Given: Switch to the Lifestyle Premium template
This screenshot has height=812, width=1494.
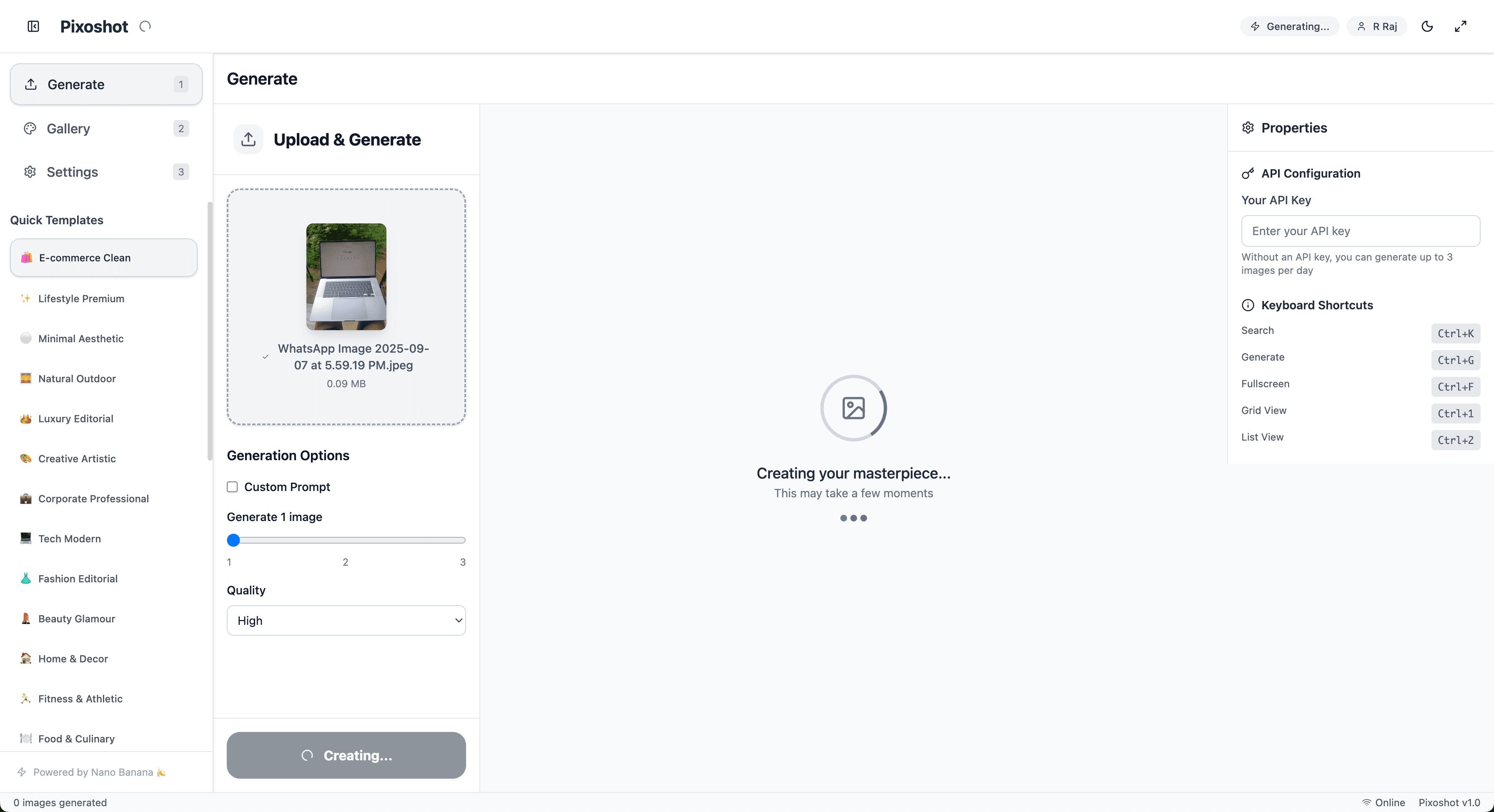Looking at the screenshot, I should (x=81, y=298).
